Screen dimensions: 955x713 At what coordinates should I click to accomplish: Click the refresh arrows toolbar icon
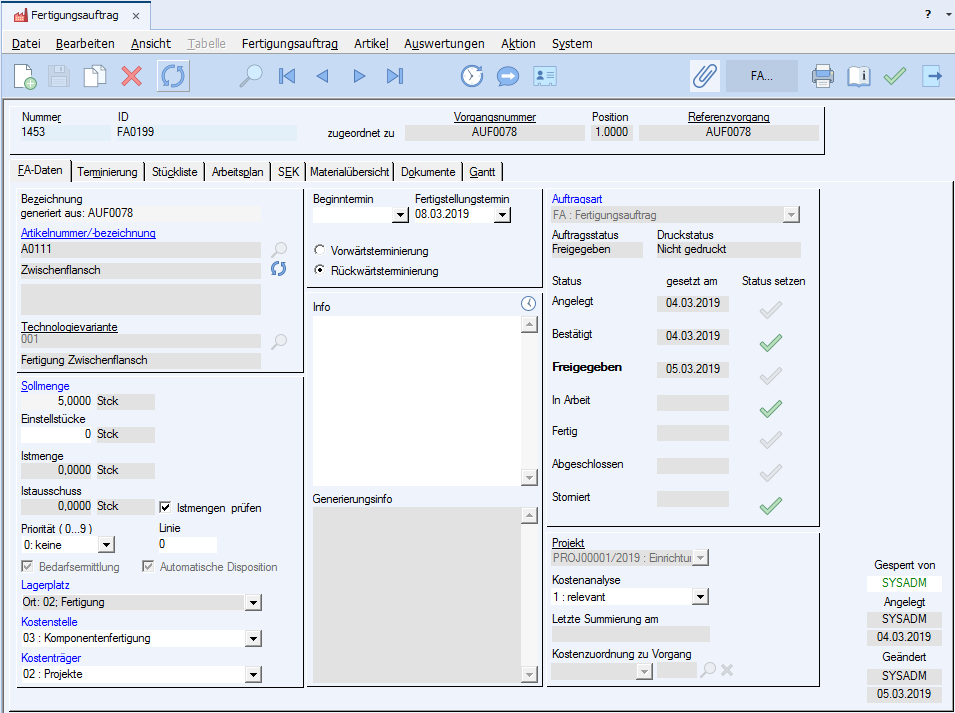[x=173, y=76]
